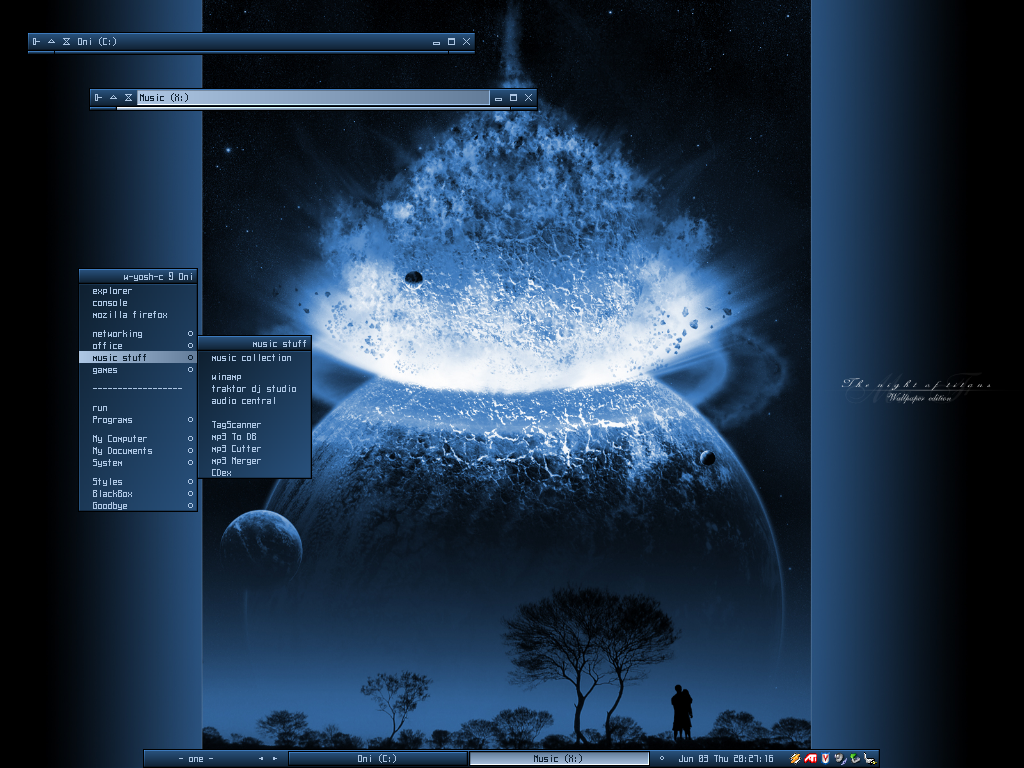Launch mp3 Merger

pyautogui.click(x=255, y=461)
